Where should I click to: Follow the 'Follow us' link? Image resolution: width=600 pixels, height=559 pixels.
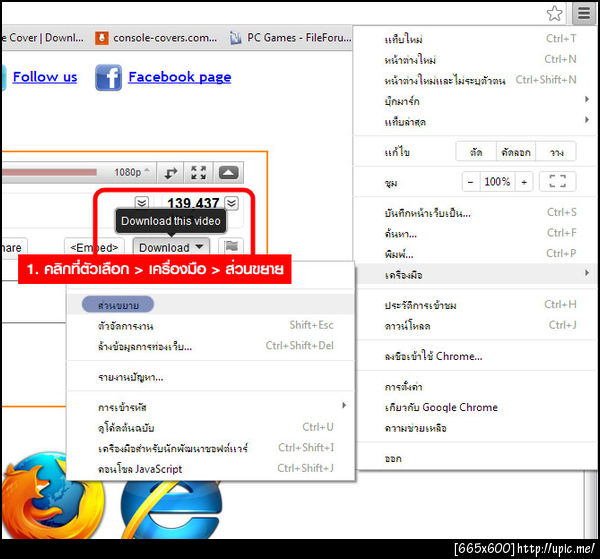tap(45, 77)
